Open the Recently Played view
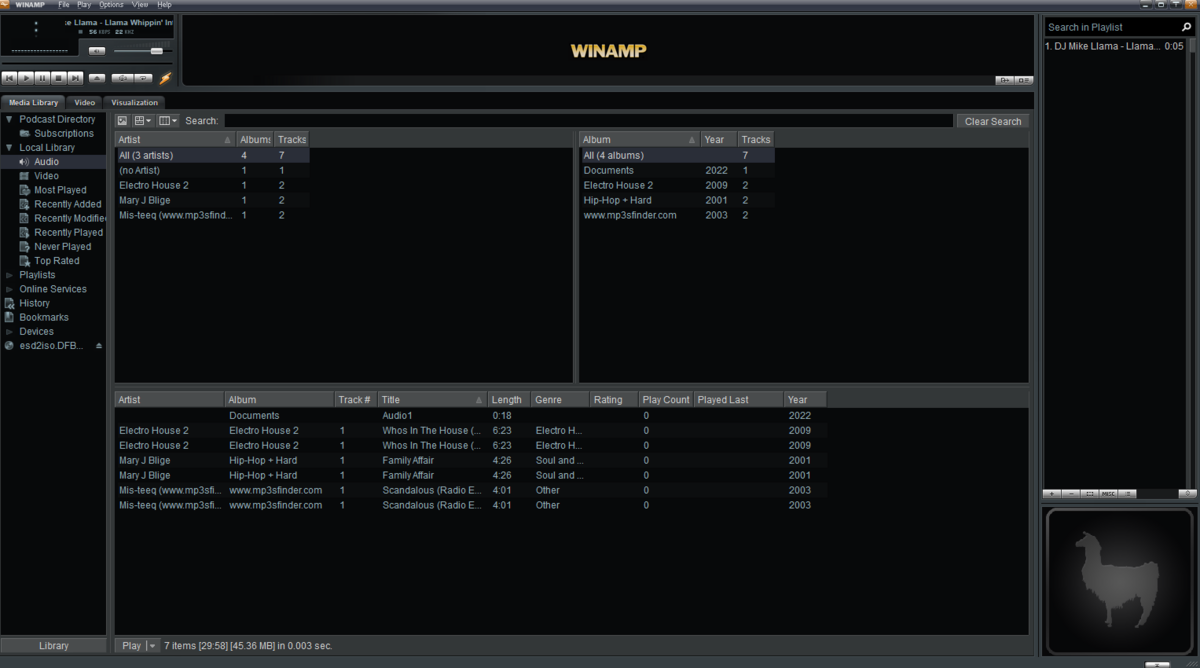The height and width of the screenshot is (668, 1200). coord(68,232)
